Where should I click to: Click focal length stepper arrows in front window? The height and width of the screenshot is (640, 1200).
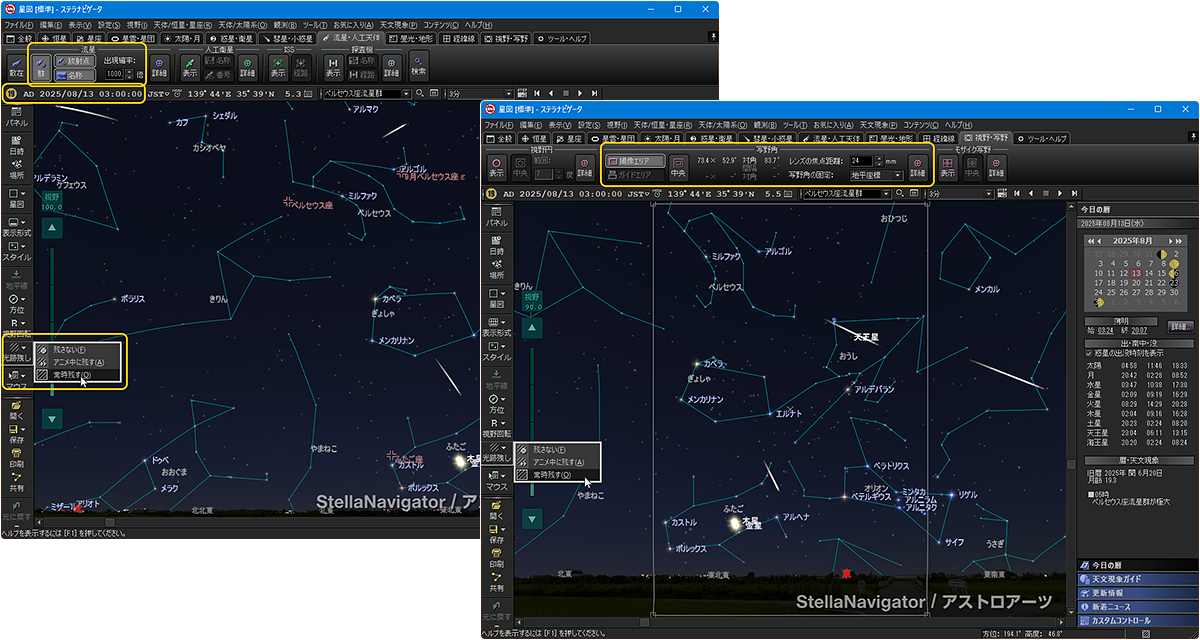879,160
